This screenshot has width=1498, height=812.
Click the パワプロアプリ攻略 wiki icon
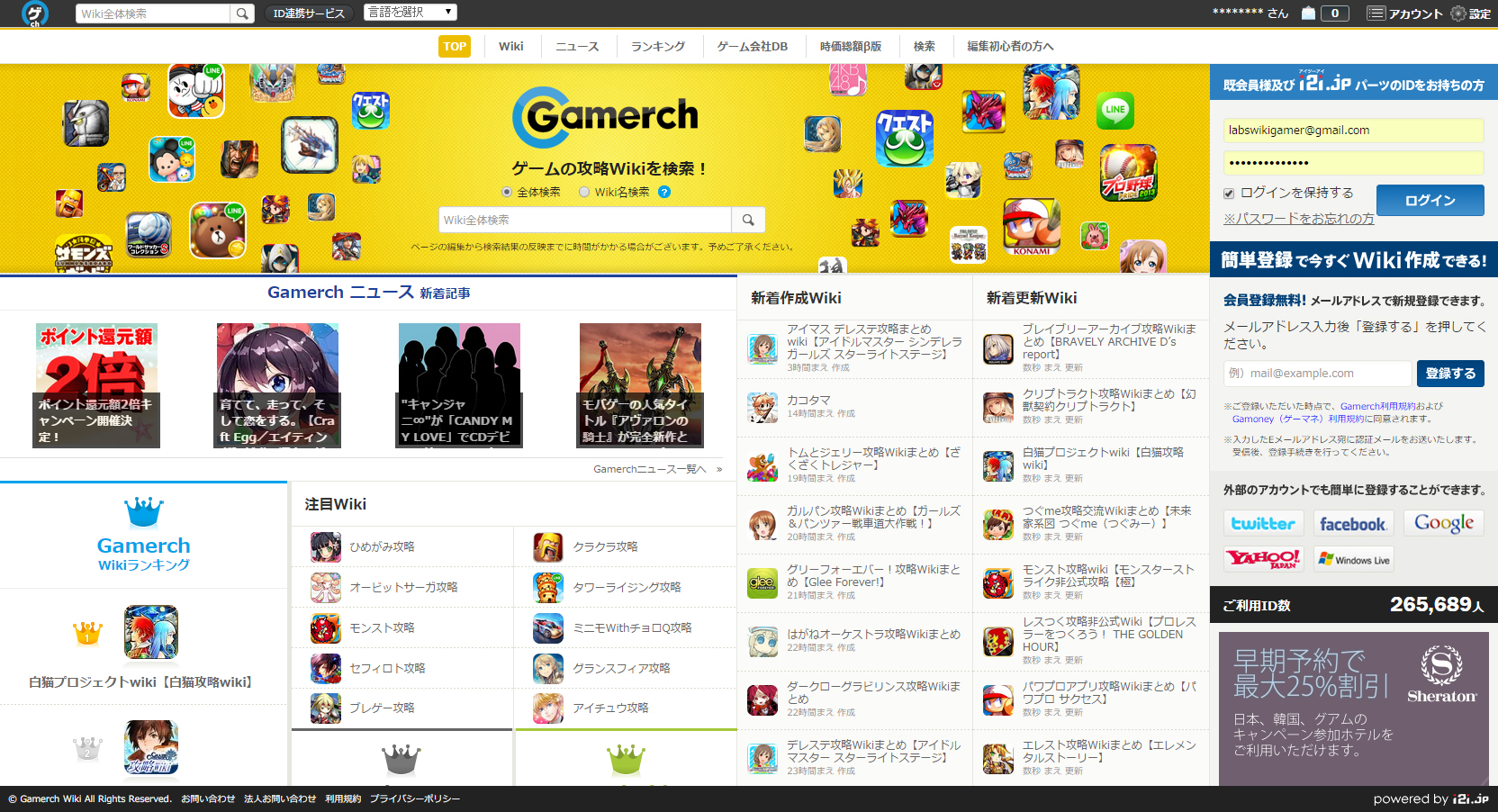(998, 699)
